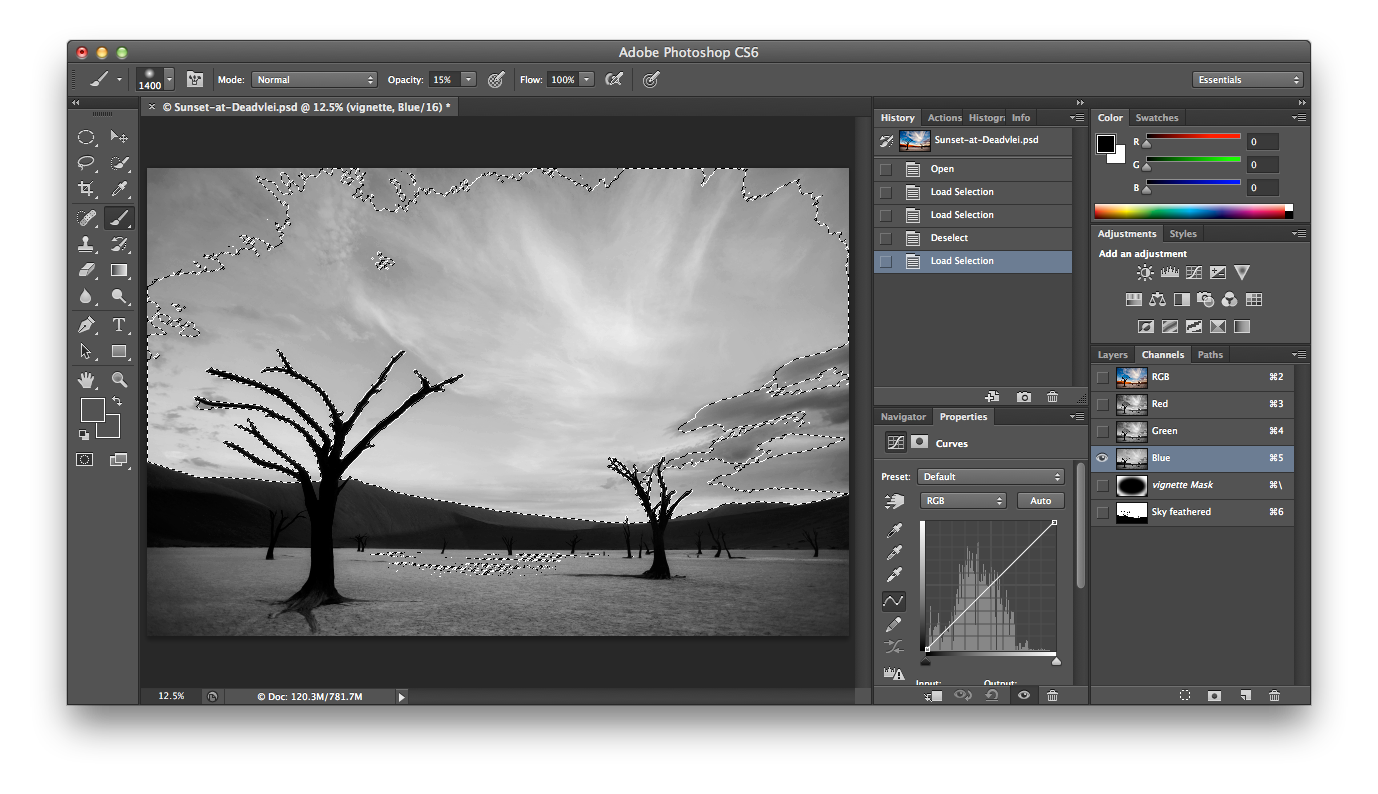
Task: Select the Move tool
Action: coord(119,137)
